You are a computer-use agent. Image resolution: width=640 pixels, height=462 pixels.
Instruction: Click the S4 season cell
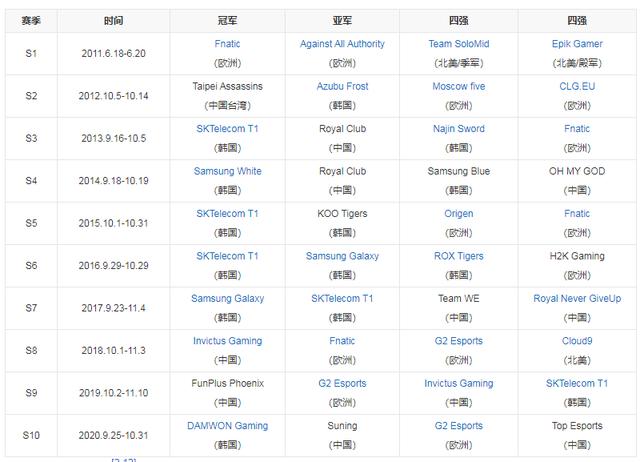point(31,181)
